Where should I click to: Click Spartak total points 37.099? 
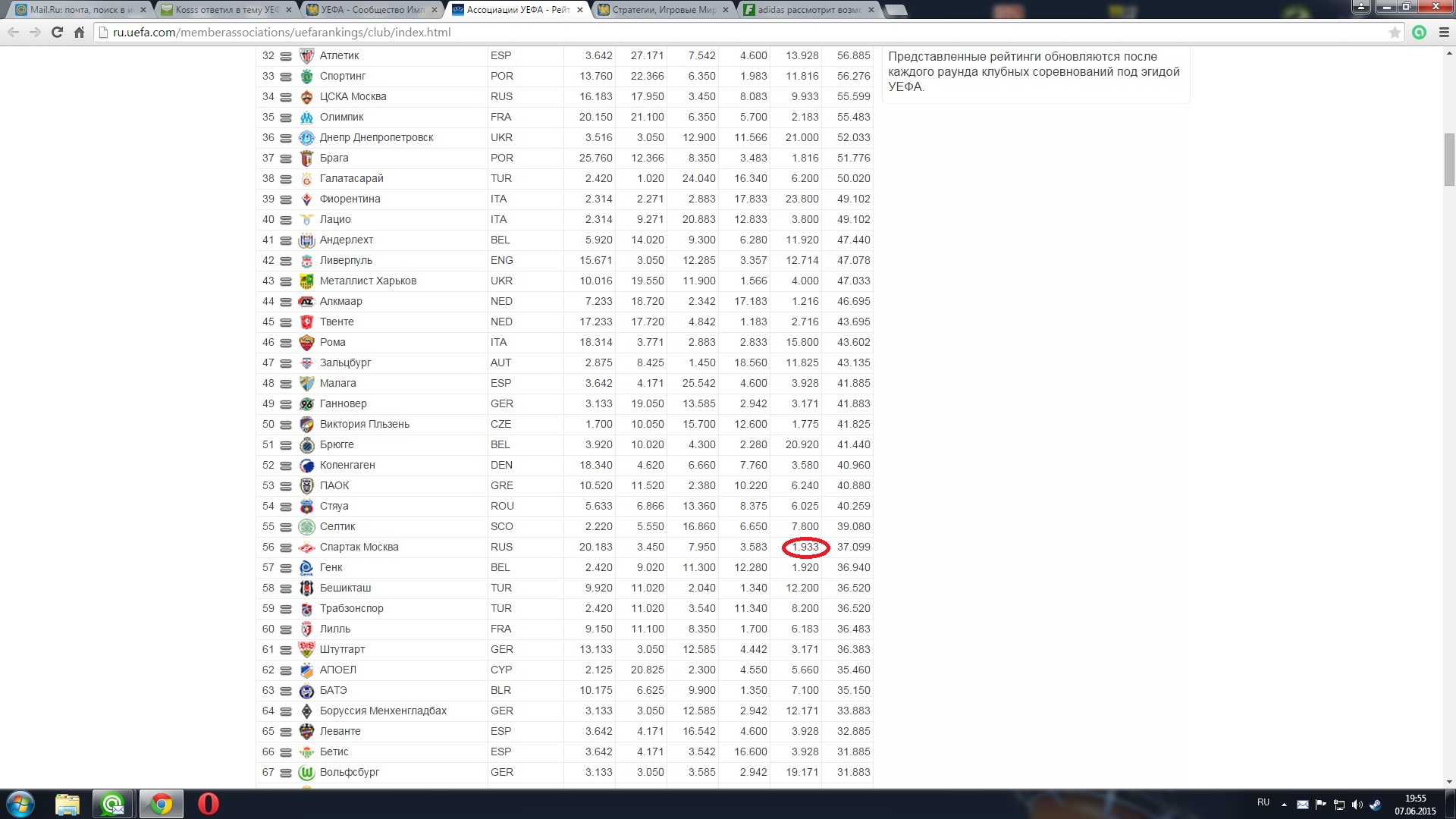coord(853,548)
